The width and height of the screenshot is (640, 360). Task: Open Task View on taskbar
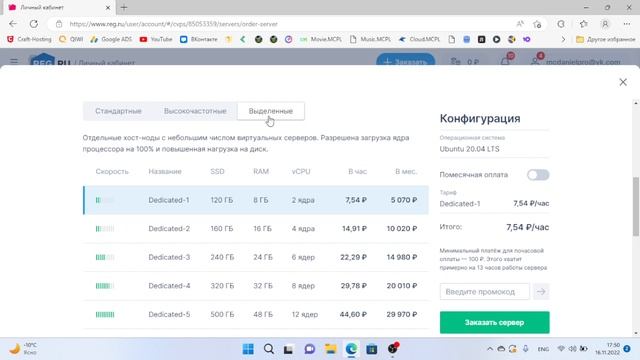(x=289, y=349)
